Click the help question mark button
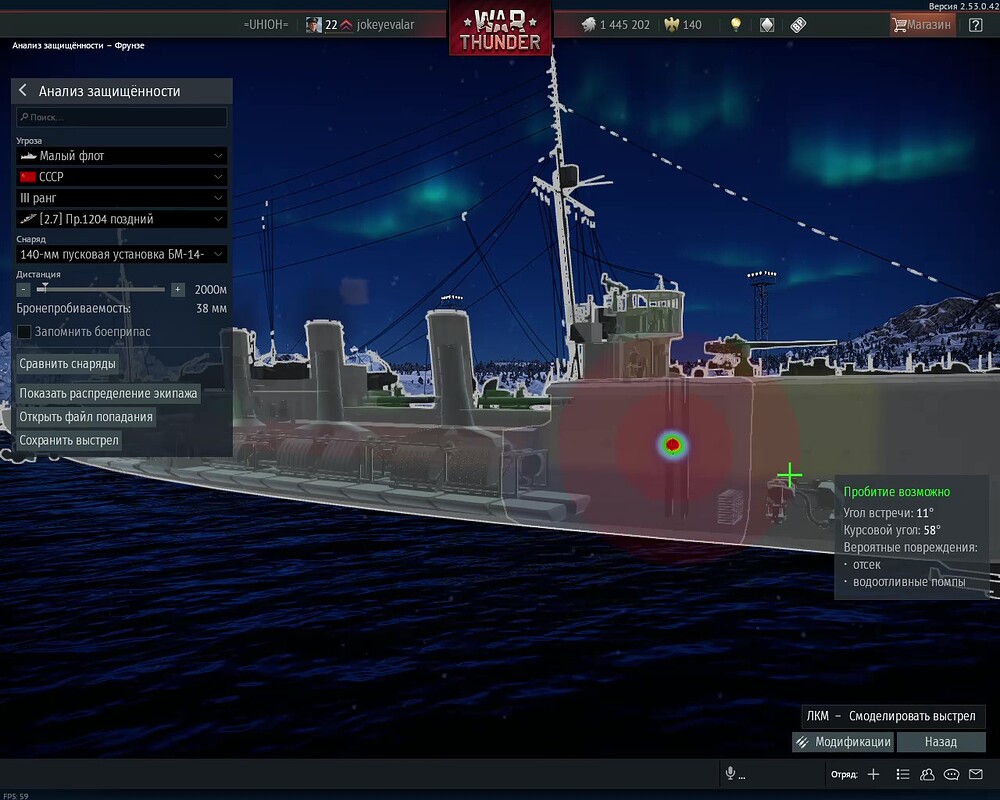Screen dimensions: 1000x800 (x=974, y=23)
